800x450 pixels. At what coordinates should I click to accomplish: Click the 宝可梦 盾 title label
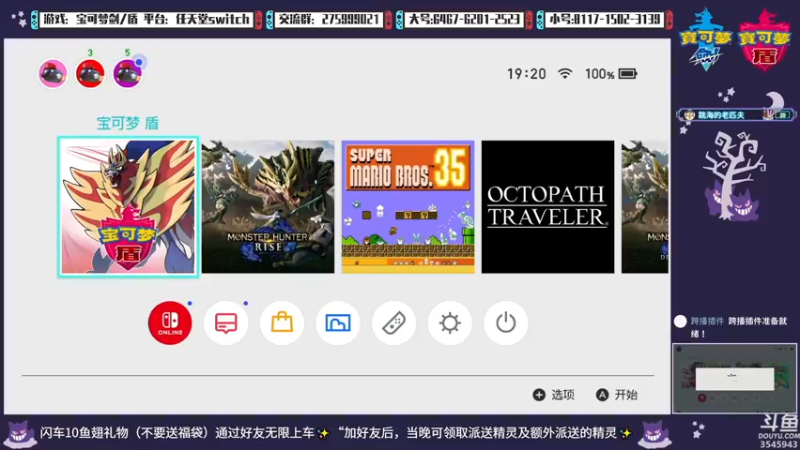click(x=128, y=123)
